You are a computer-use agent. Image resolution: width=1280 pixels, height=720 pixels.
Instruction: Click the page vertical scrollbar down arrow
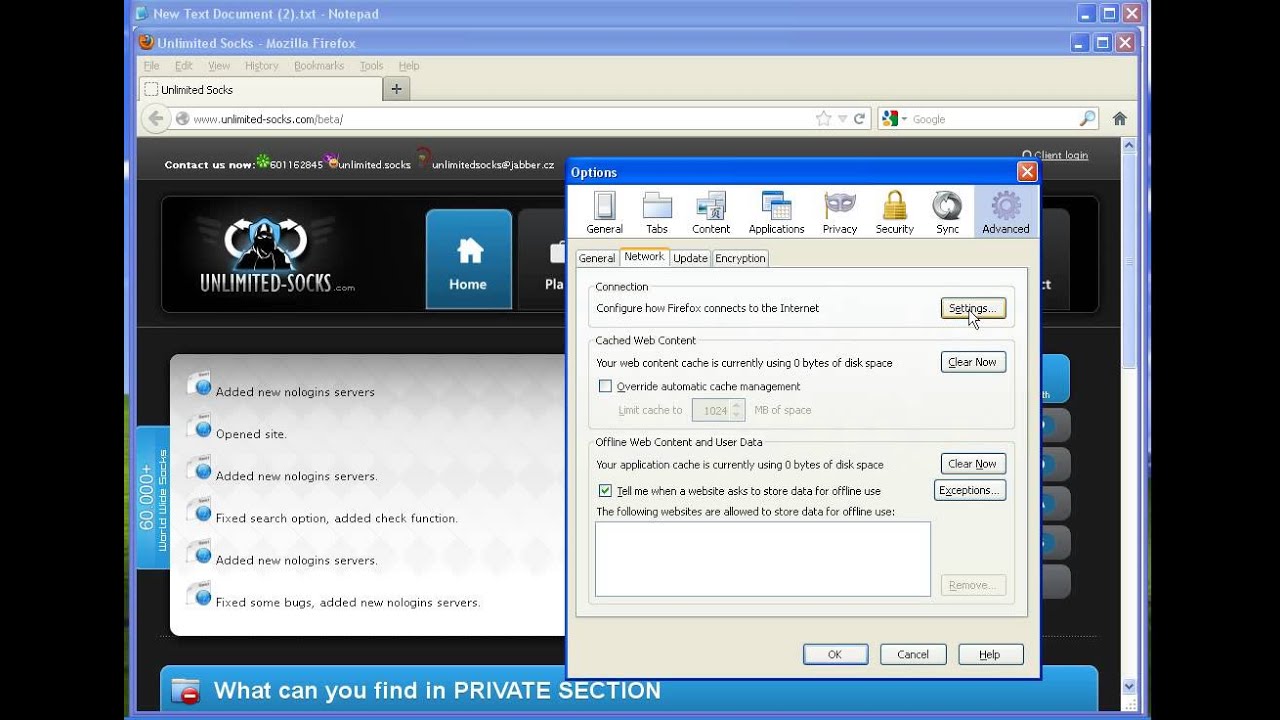(x=1130, y=686)
